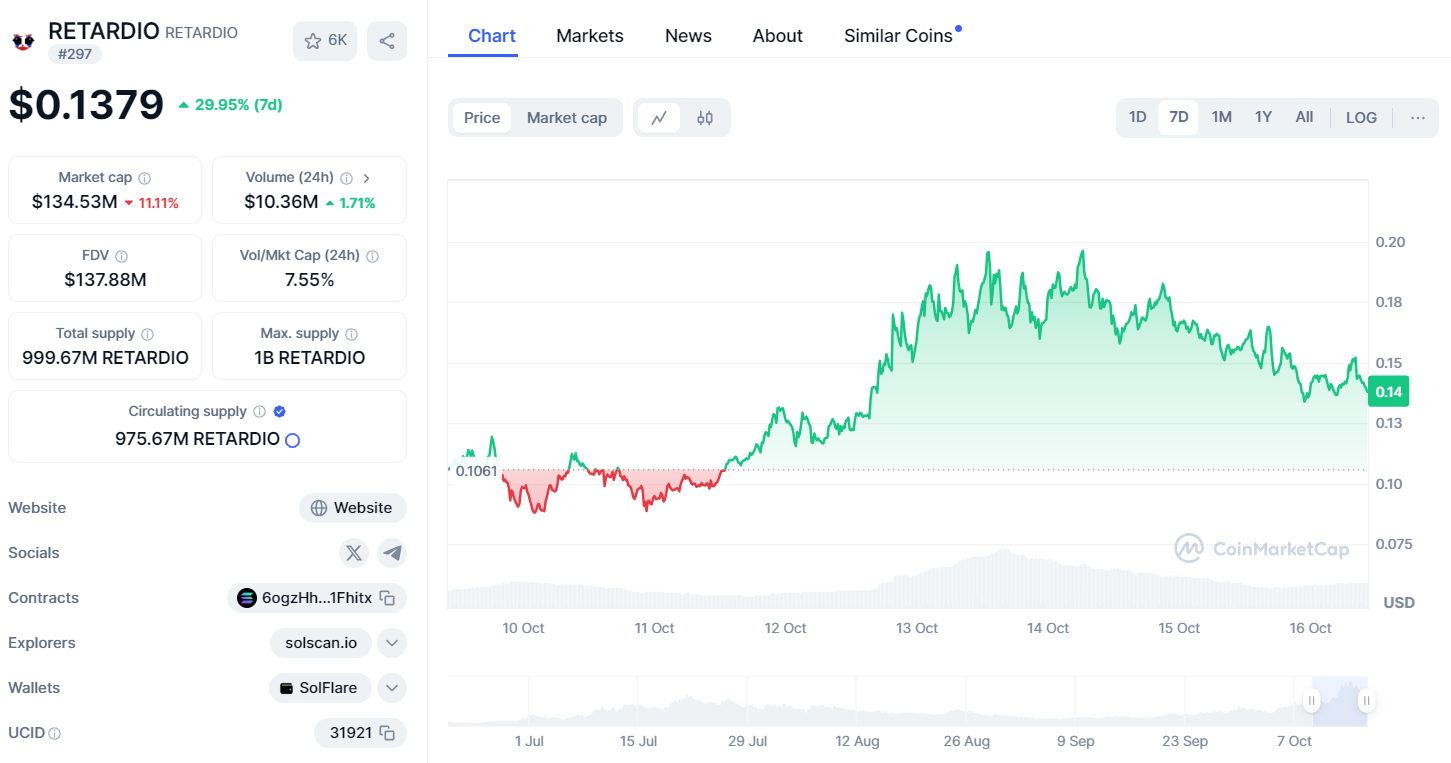Screen dimensions: 1451x763
Task: Switch to candlestick chart view
Action: [x=705, y=118]
